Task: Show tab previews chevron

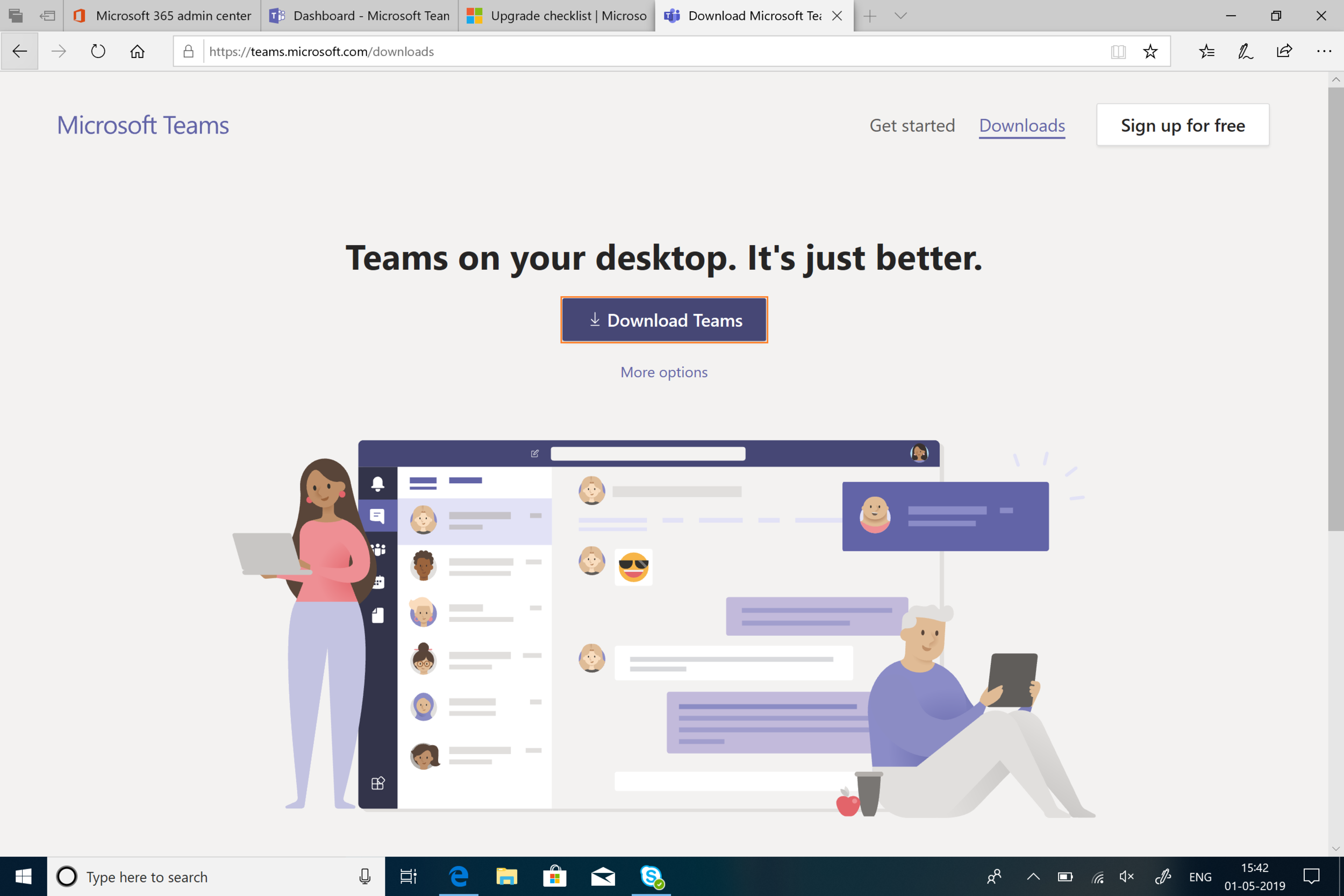Action: coord(900,16)
